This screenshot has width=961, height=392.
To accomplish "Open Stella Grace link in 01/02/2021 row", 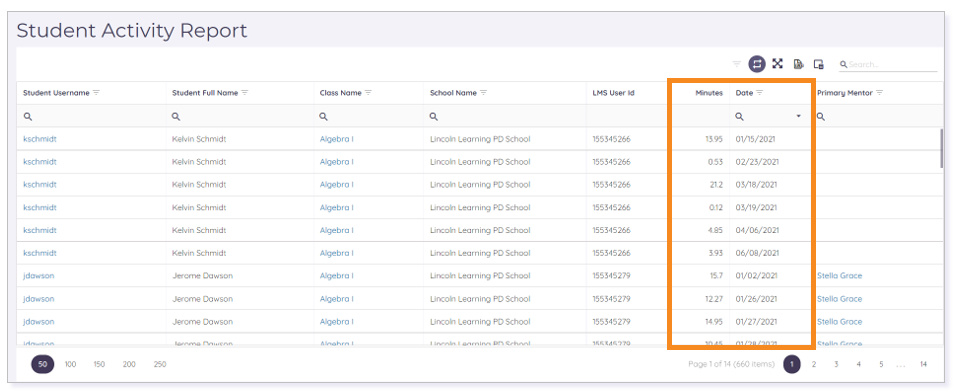I will point(839,276).
